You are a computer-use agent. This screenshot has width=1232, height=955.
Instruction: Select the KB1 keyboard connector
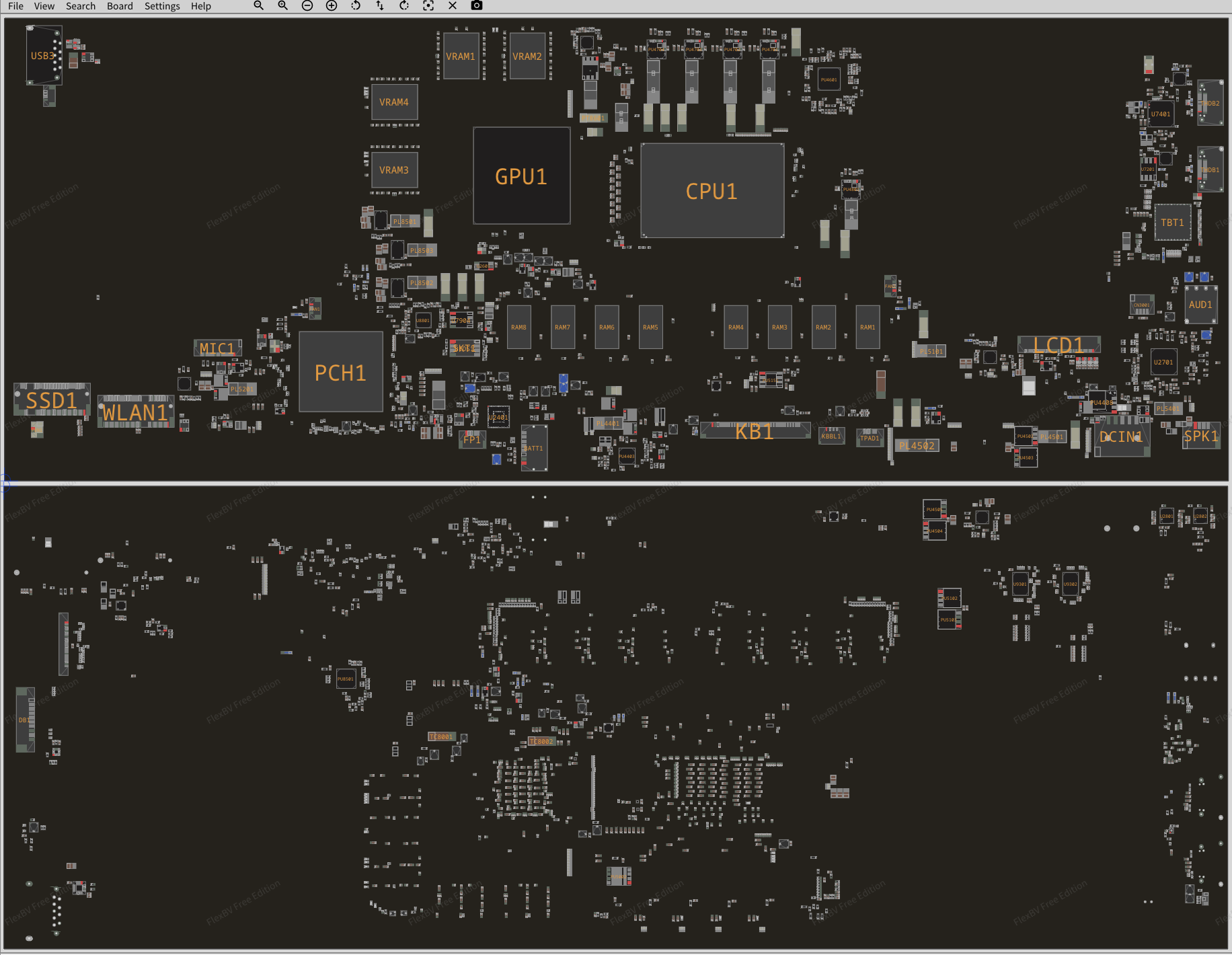[x=755, y=431]
